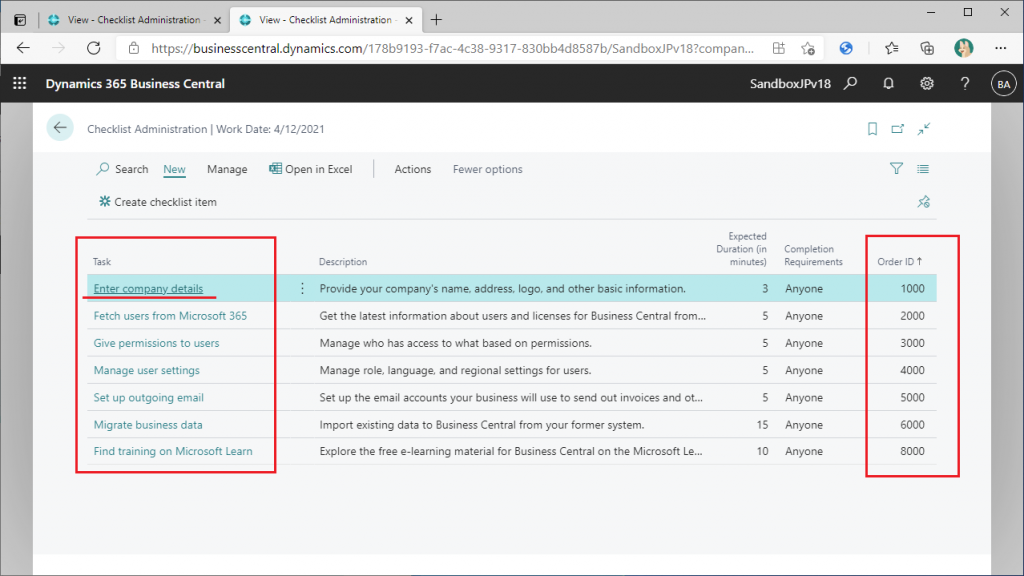The image size is (1024, 576).
Task: Go back using the page back arrow
Action: click(60, 128)
